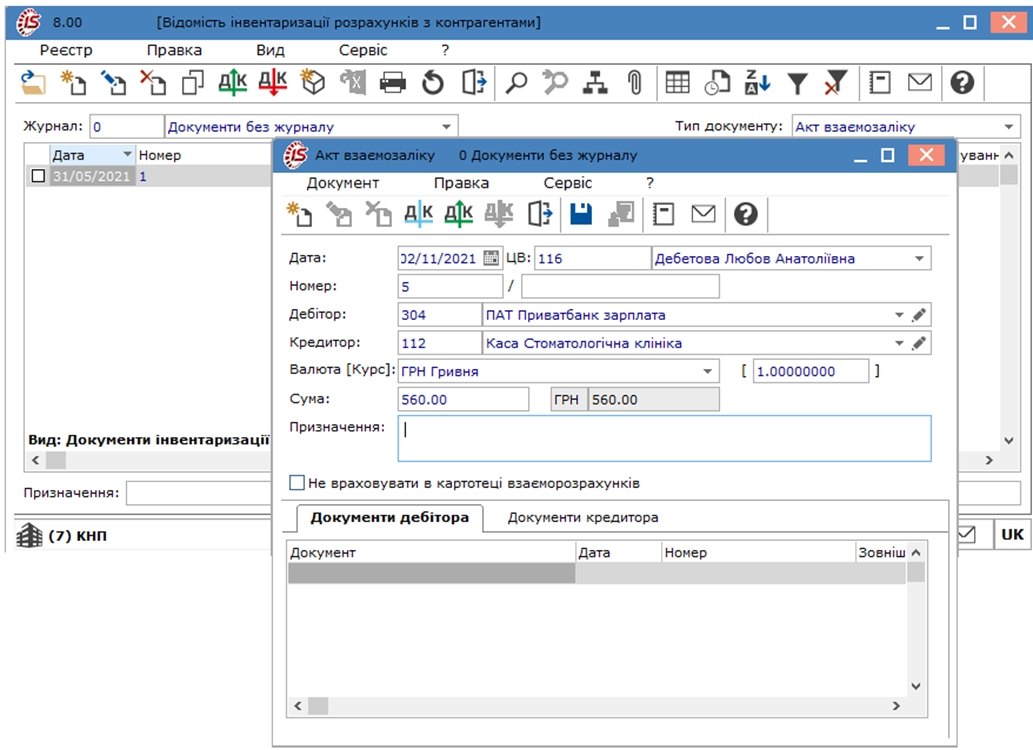This screenshot has width=1033, height=750.
Task: Focus the Призначення text area in the act
Action: coord(664,438)
